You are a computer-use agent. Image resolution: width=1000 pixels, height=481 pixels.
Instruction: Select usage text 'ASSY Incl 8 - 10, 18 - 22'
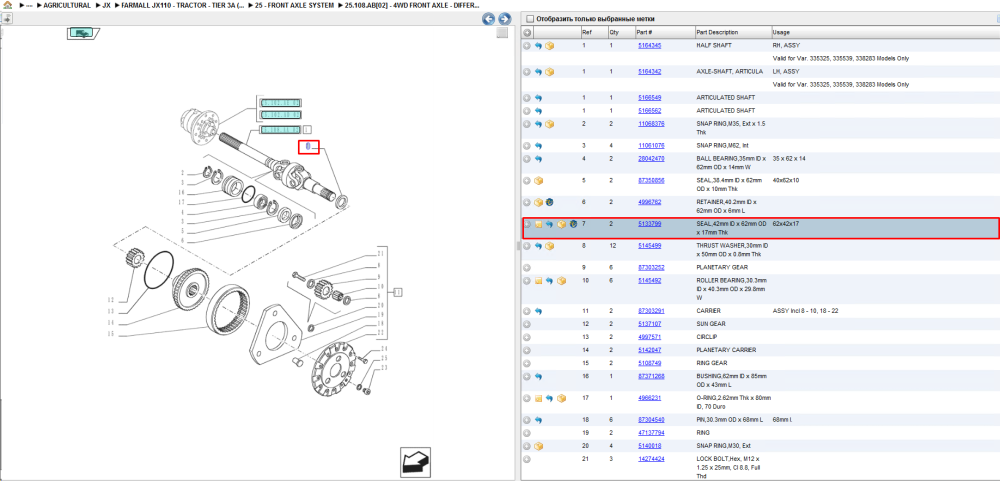pos(804,311)
